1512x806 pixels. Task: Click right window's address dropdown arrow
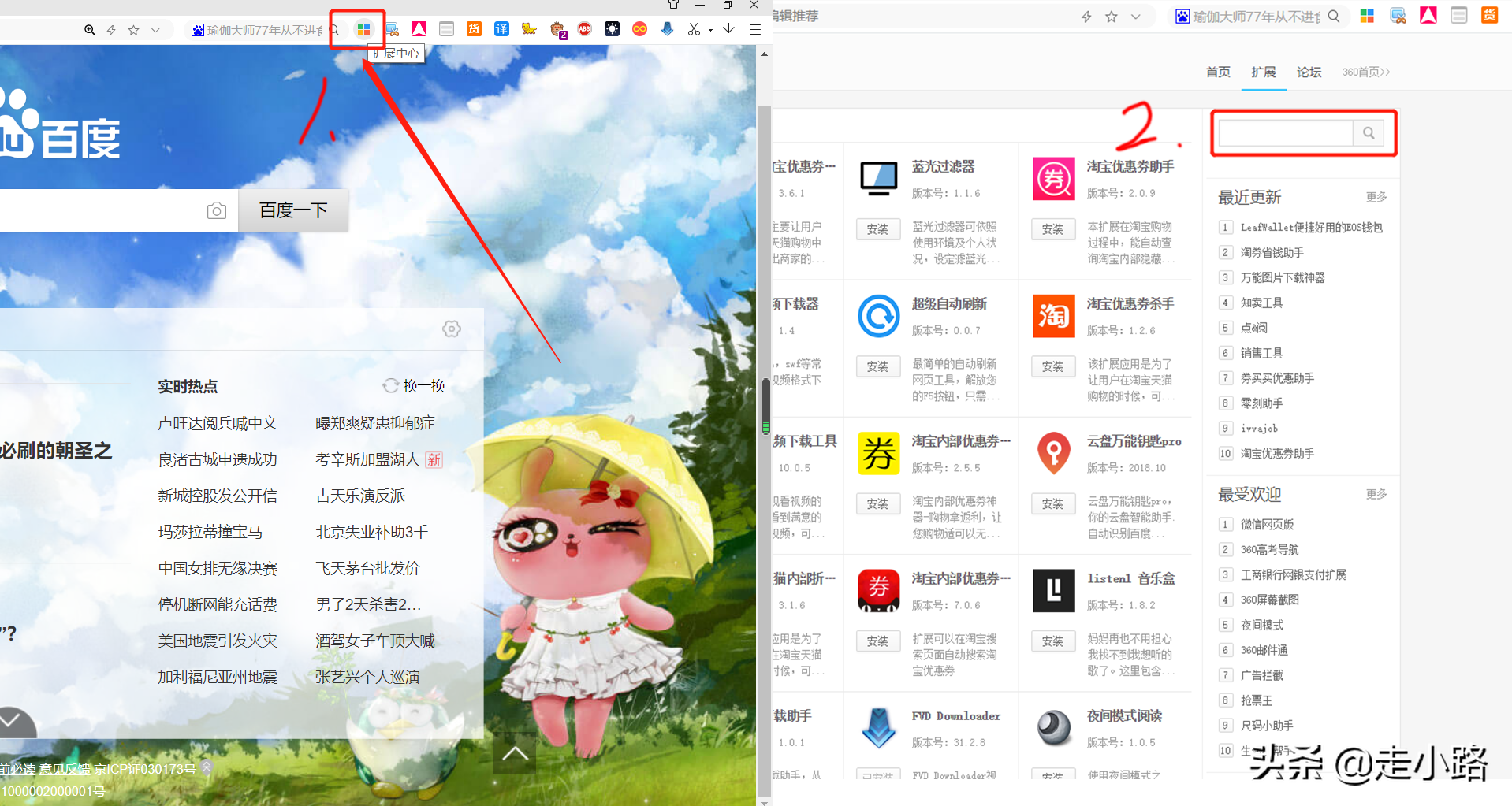point(1135,17)
